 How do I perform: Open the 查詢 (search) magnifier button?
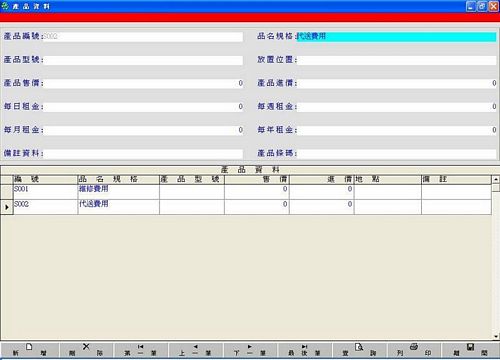tap(359, 350)
